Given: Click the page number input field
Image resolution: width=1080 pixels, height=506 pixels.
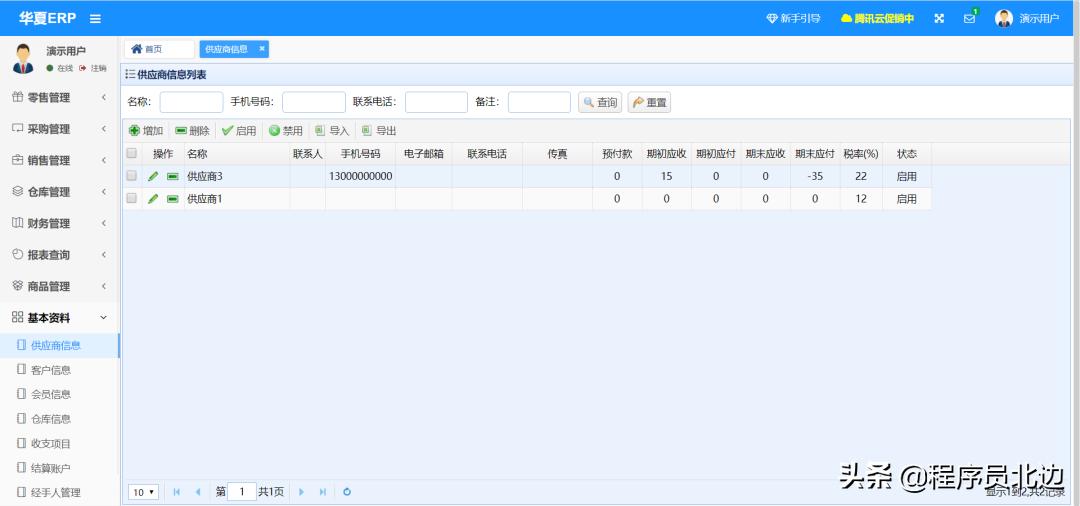Looking at the screenshot, I should (x=242, y=492).
